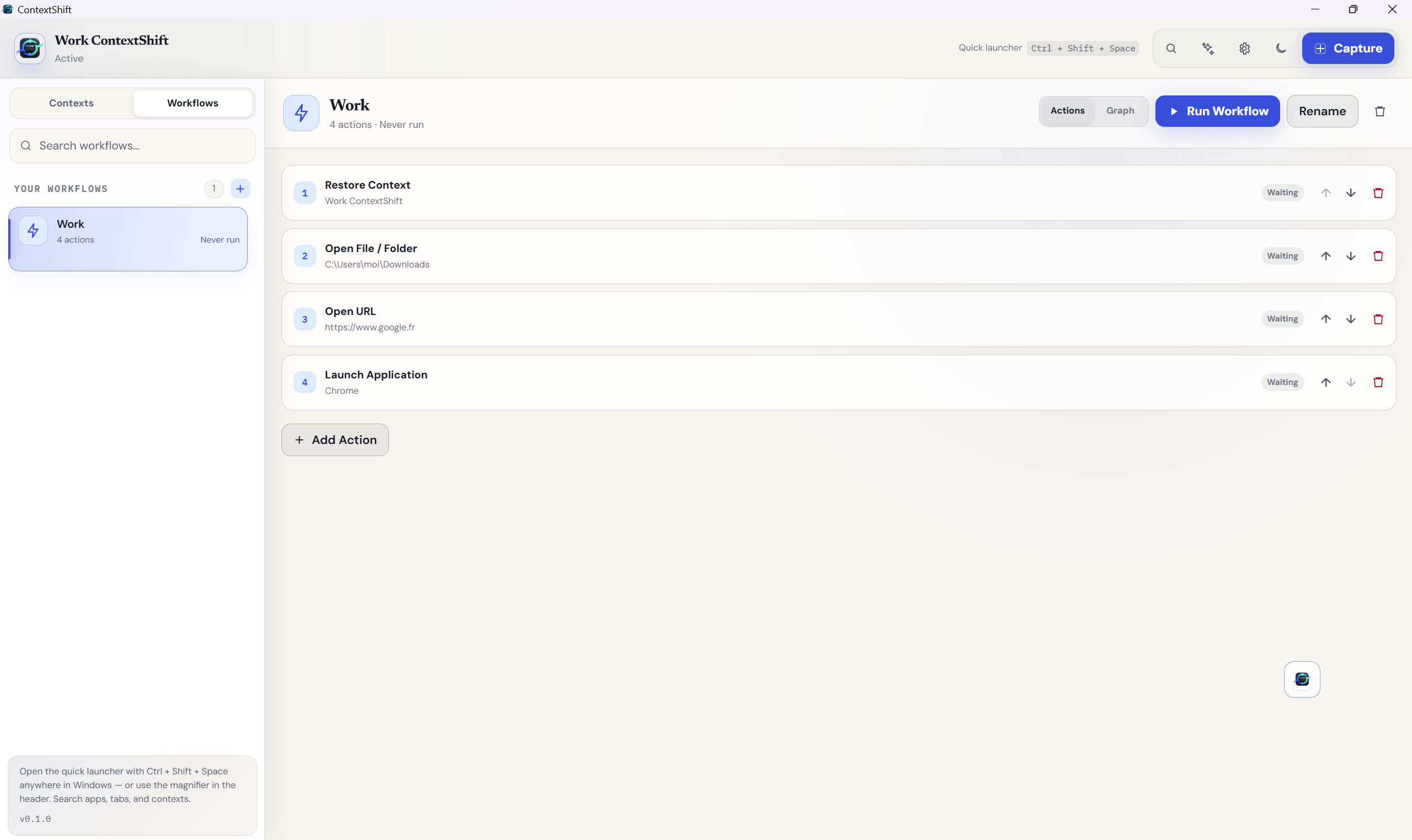Toggle dark mode with the moon icon
Image resolution: width=1412 pixels, height=840 pixels.
pyautogui.click(x=1281, y=48)
